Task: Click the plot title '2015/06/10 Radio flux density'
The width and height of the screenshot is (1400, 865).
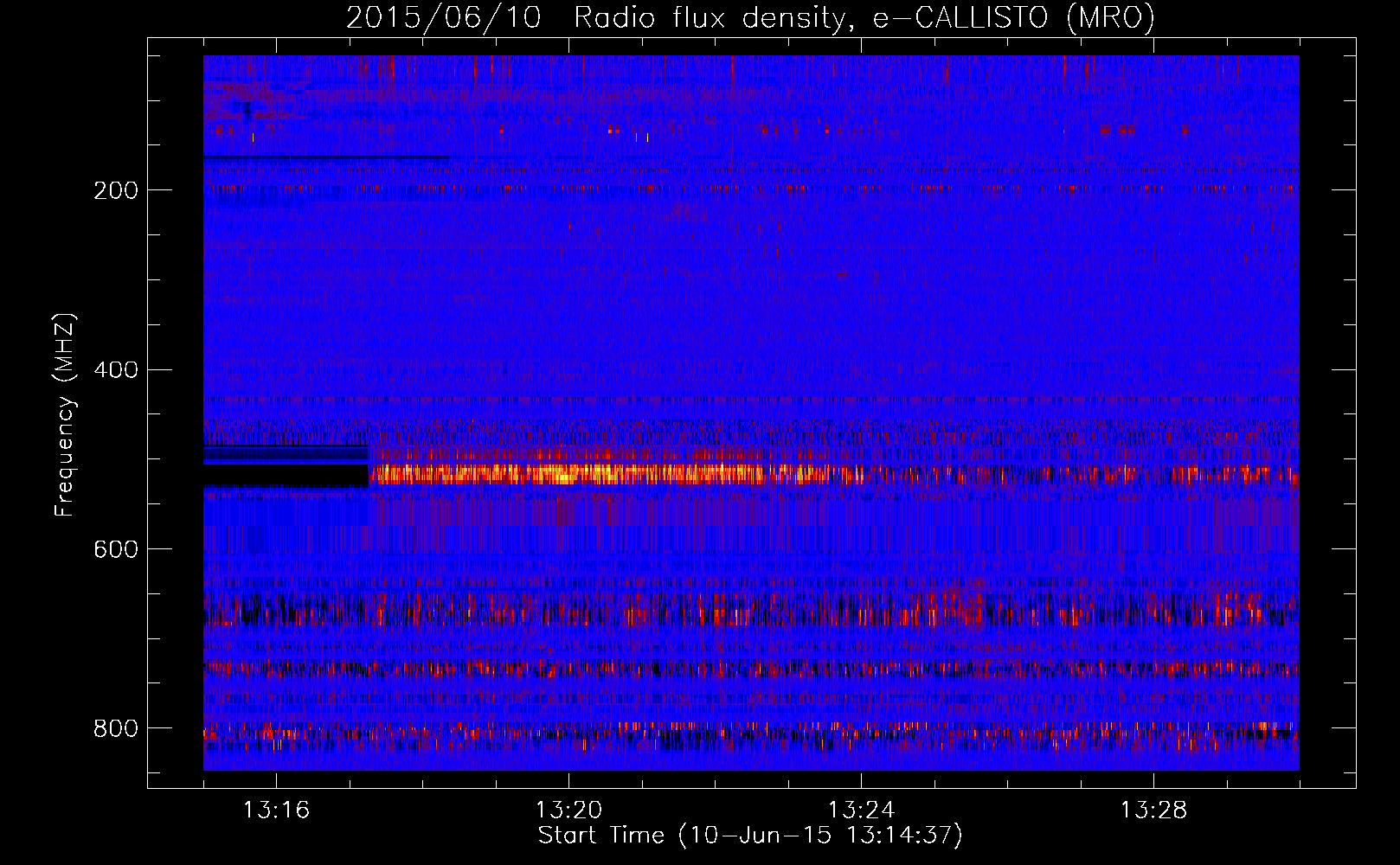Action: (750, 17)
